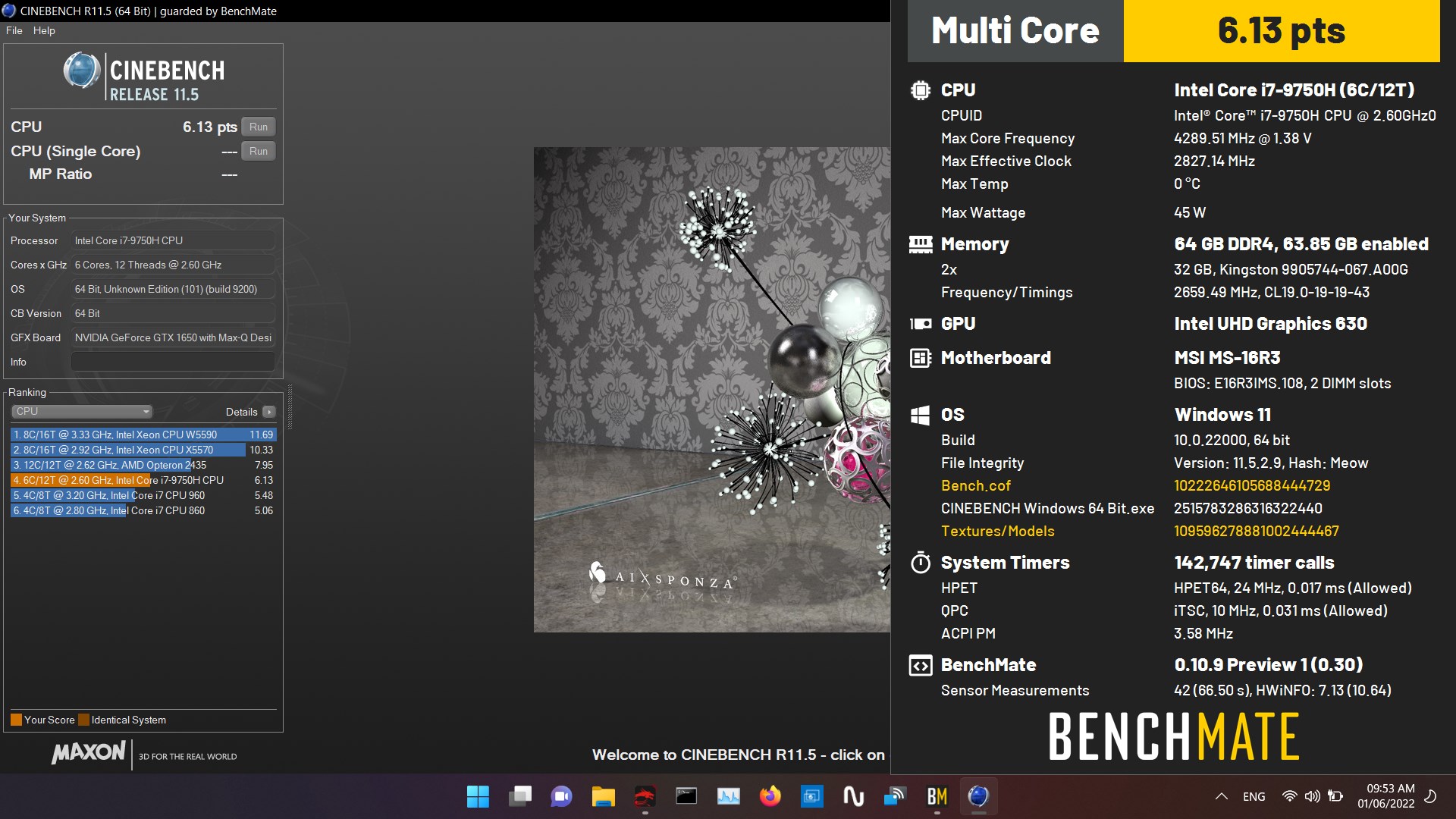
Task: Click the battery status tray icon
Action: [1335, 796]
